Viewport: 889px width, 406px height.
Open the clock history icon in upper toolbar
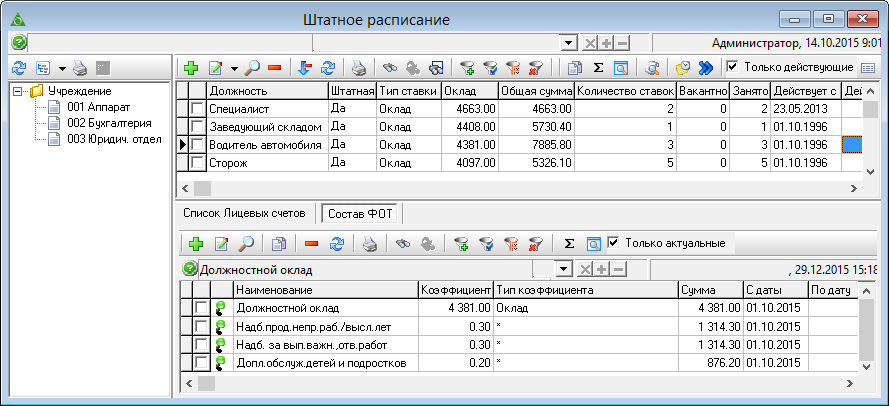tap(683, 68)
